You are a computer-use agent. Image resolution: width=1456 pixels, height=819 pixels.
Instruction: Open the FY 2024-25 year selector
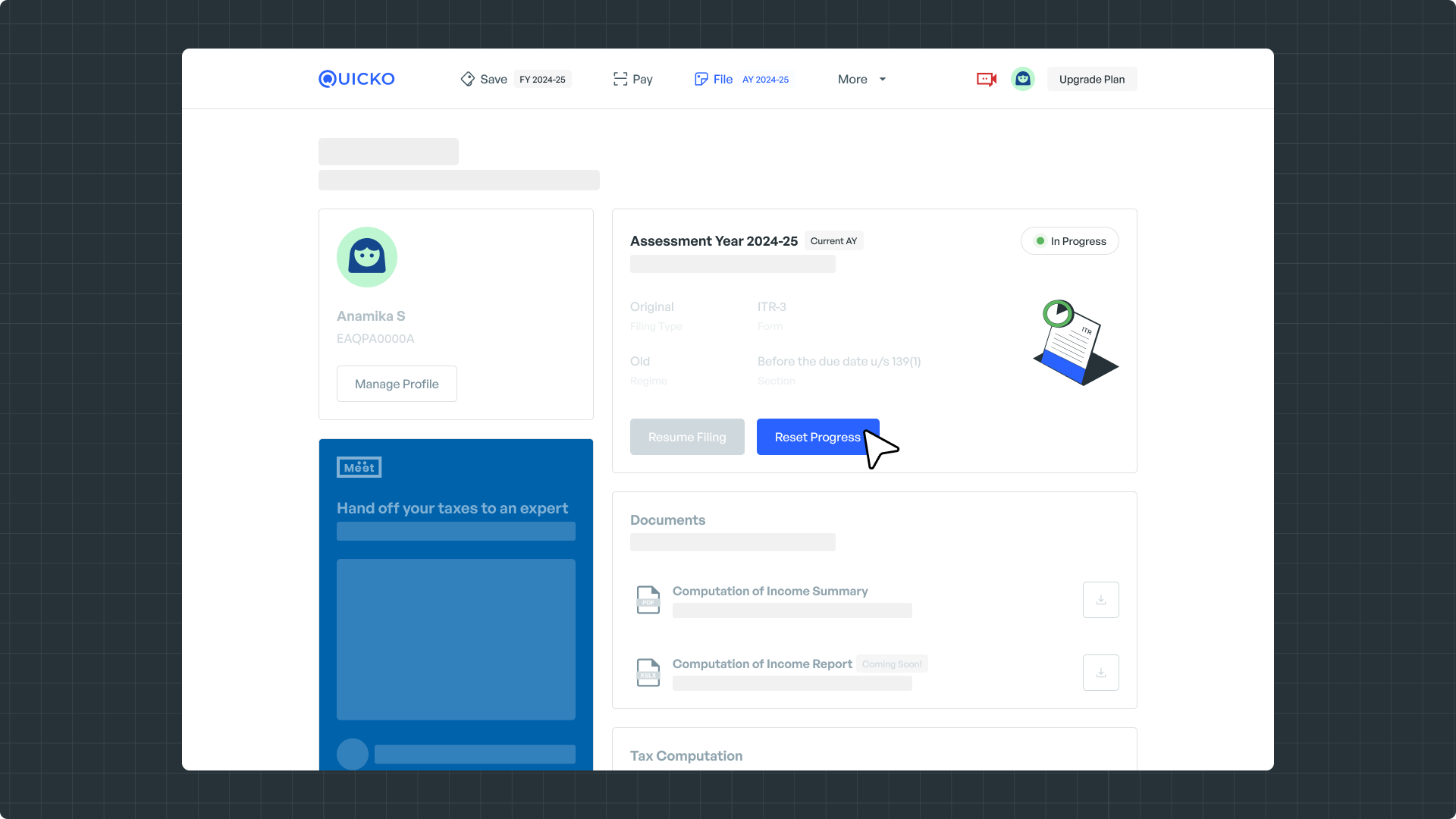[x=542, y=79]
